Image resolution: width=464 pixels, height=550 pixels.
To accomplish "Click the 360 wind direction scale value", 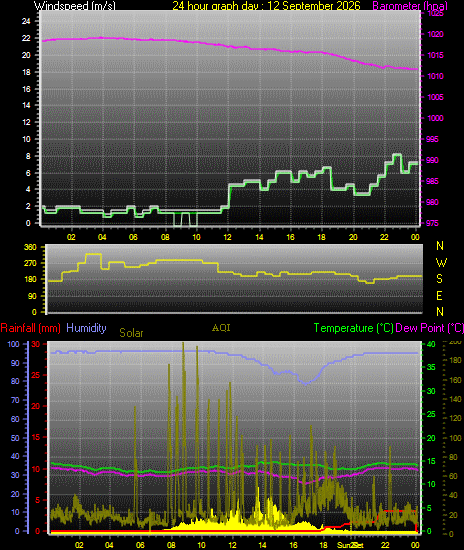I will pyautogui.click(x=30, y=247).
